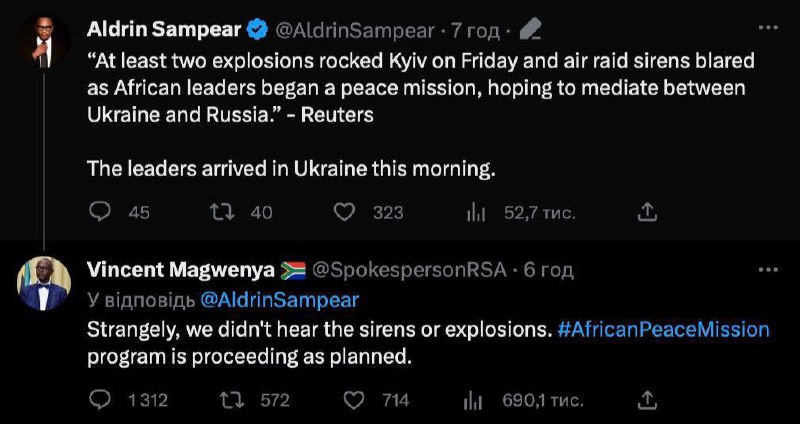Image resolution: width=800 pixels, height=424 pixels.
Task: View analytics of Aldrin Sampear's tweet
Action: 476,211
